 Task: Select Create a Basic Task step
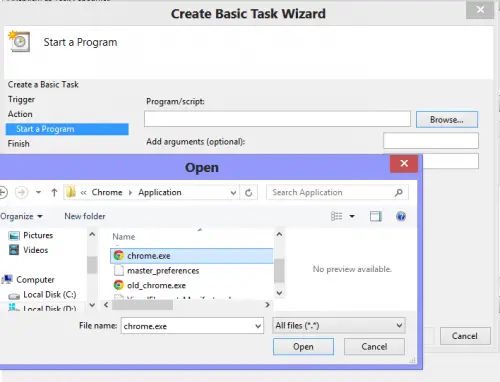tap(43, 85)
